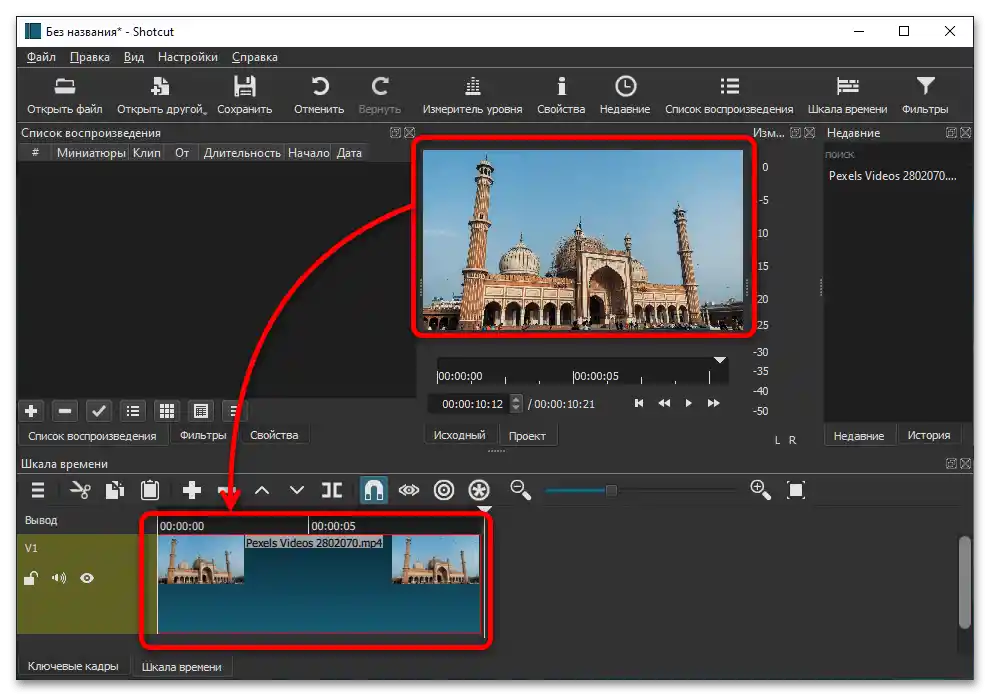Fit the timeline zoom to window

click(796, 490)
